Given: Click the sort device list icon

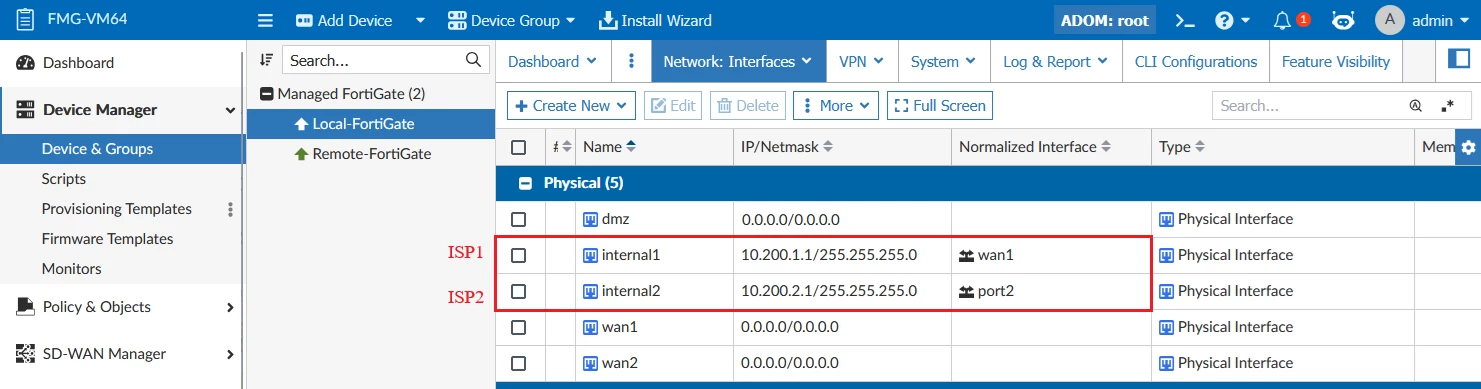Looking at the screenshot, I should tap(266, 60).
